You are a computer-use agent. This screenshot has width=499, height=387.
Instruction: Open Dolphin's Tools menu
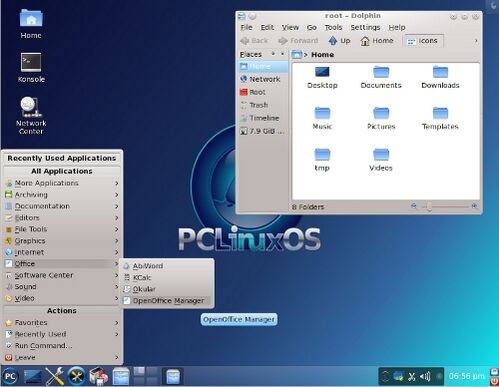coord(333,27)
